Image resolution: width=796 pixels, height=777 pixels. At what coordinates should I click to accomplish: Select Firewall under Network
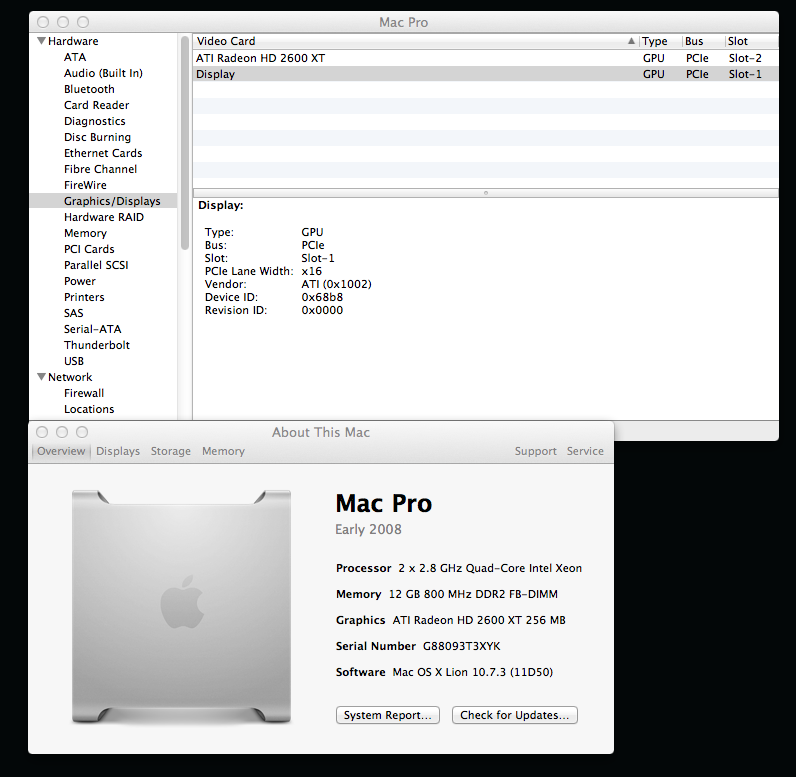84,393
